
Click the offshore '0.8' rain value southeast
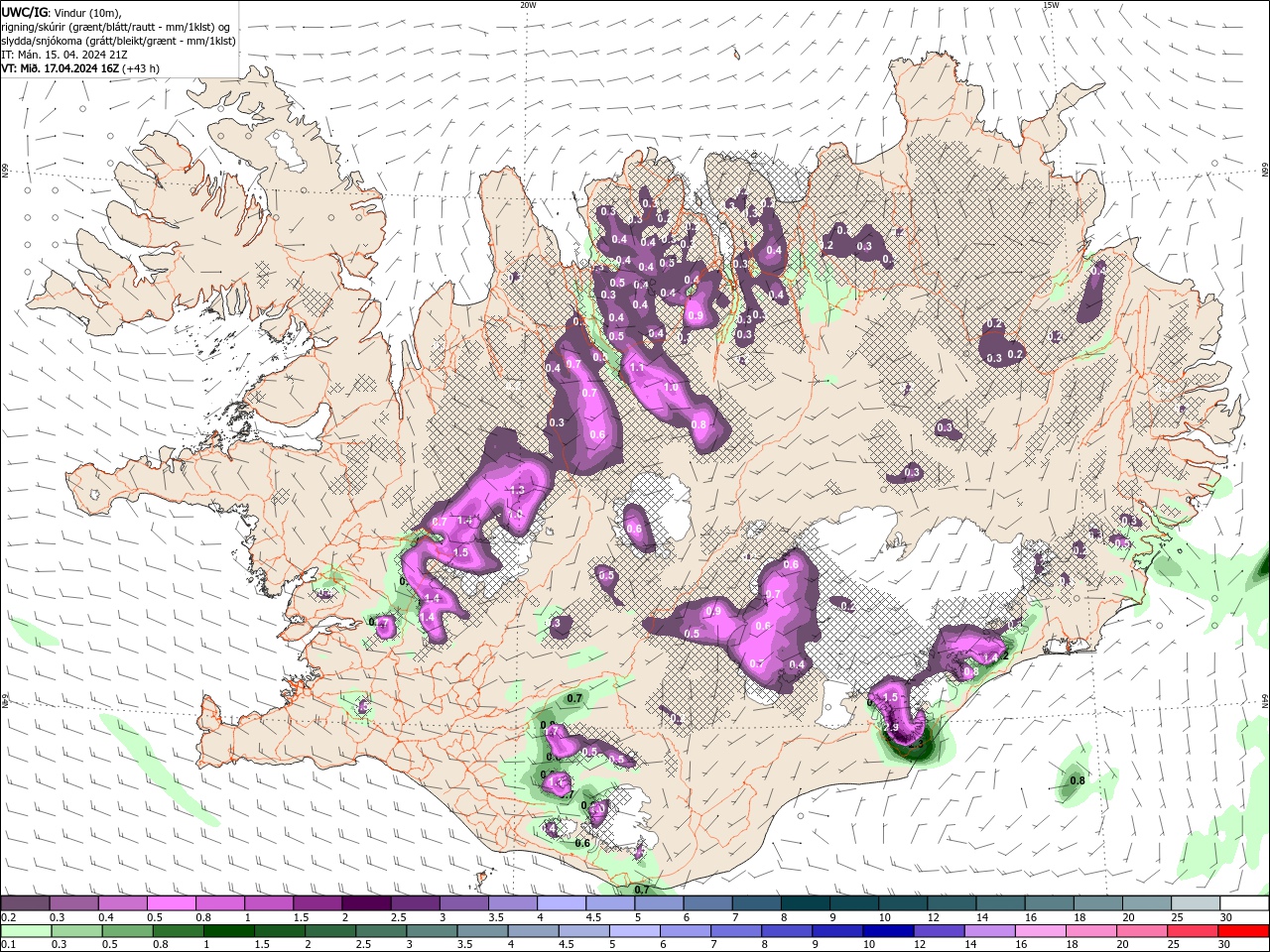(x=1078, y=781)
